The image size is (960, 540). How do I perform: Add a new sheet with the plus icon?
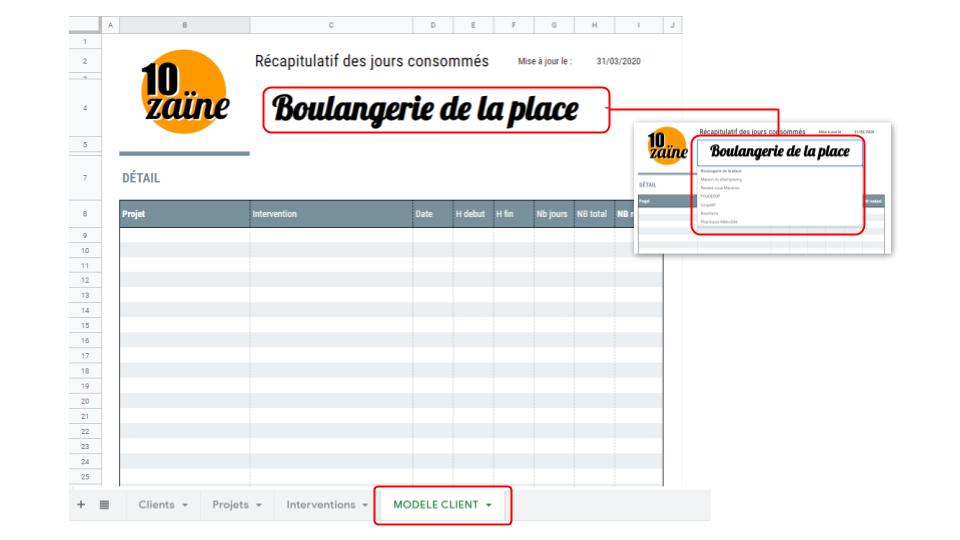pyautogui.click(x=81, y=504)
